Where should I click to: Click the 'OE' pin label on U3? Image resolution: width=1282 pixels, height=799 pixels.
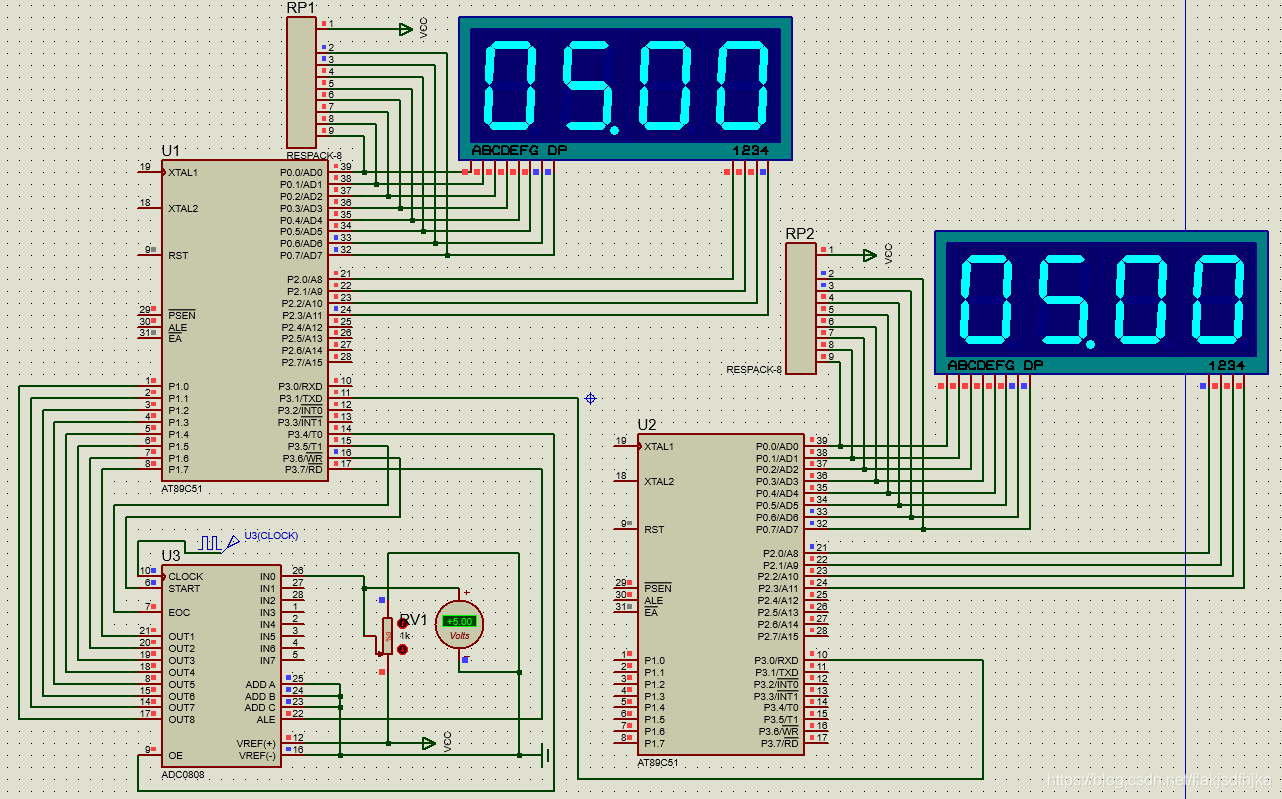point(175,755)
